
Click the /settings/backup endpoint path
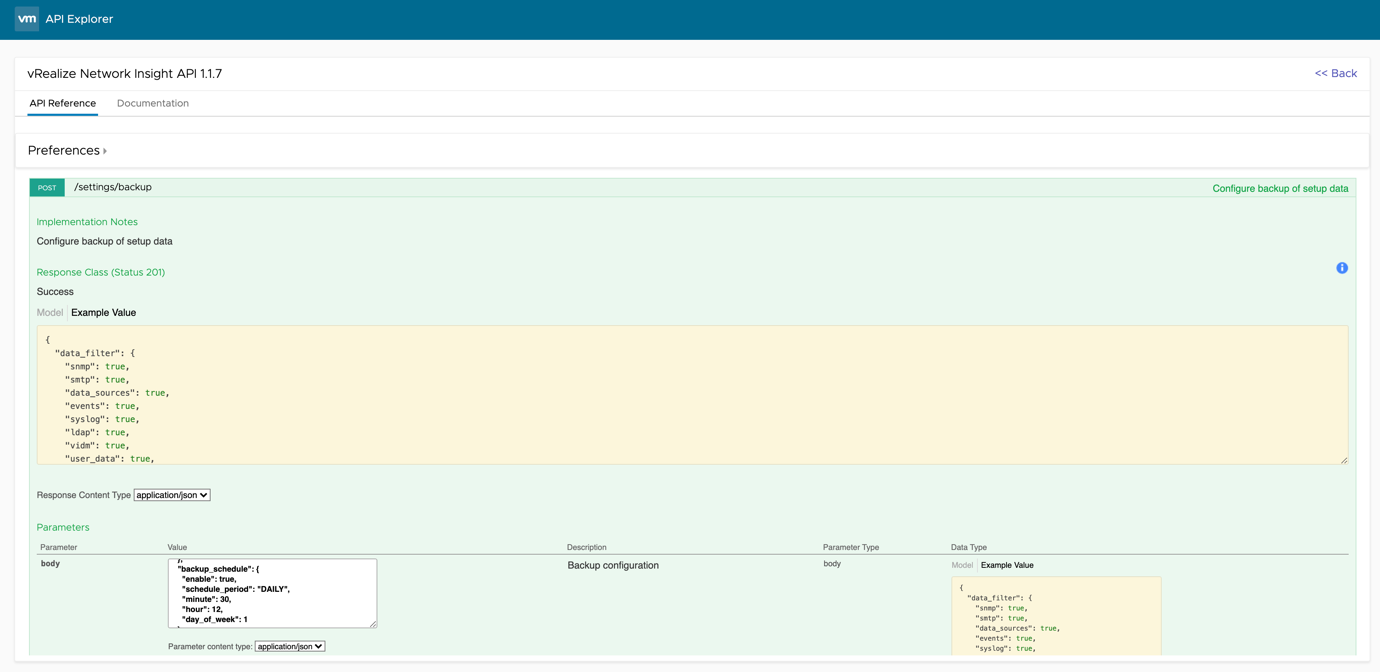tap(113, 187)
